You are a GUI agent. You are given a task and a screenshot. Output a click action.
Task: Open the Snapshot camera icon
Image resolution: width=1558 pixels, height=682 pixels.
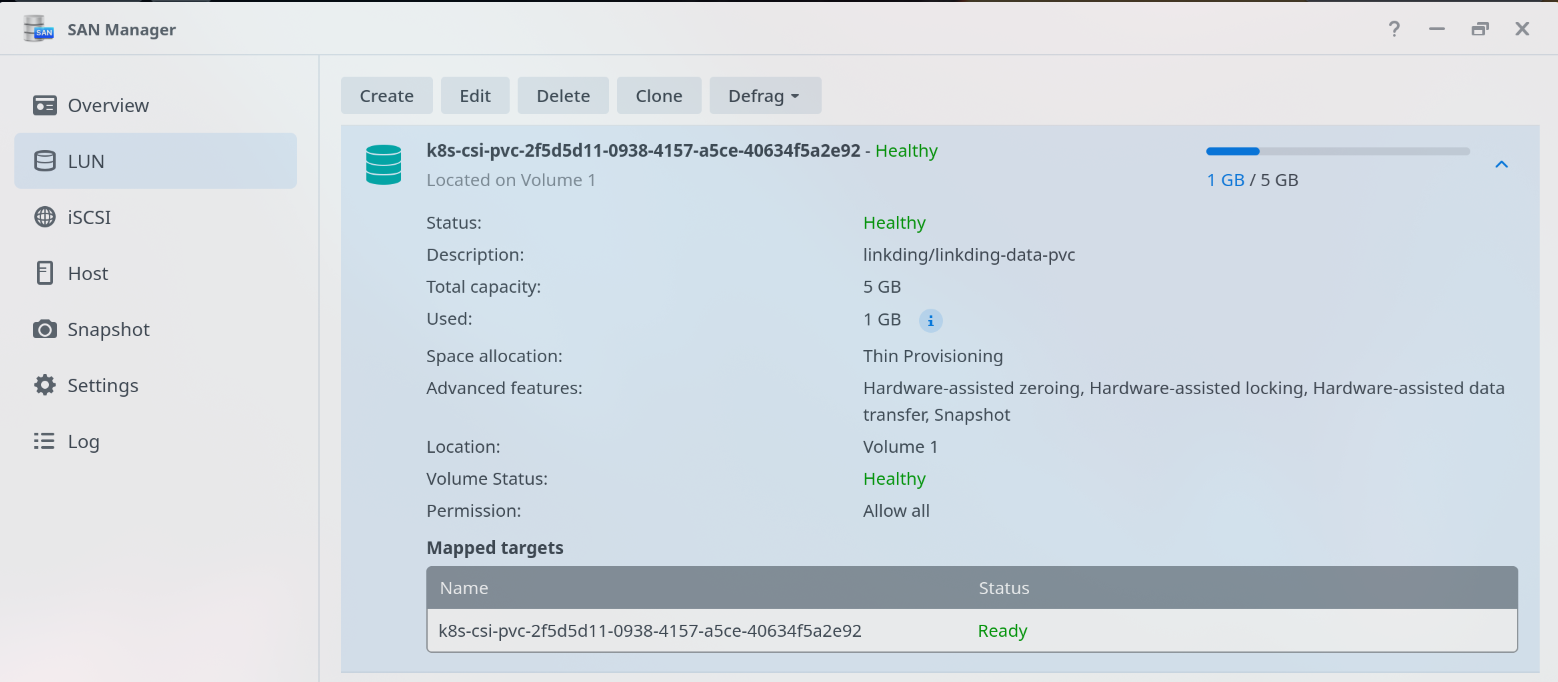pos(44,329)
